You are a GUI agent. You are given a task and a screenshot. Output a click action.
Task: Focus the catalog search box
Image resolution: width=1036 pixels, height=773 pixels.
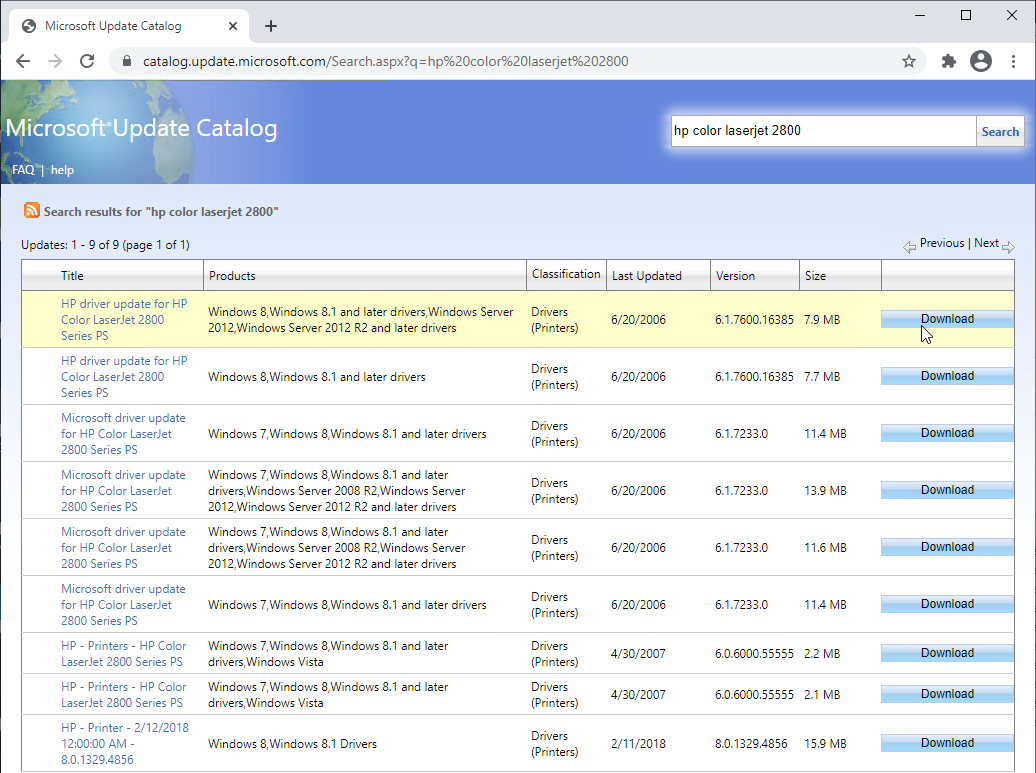pos(823,131)
